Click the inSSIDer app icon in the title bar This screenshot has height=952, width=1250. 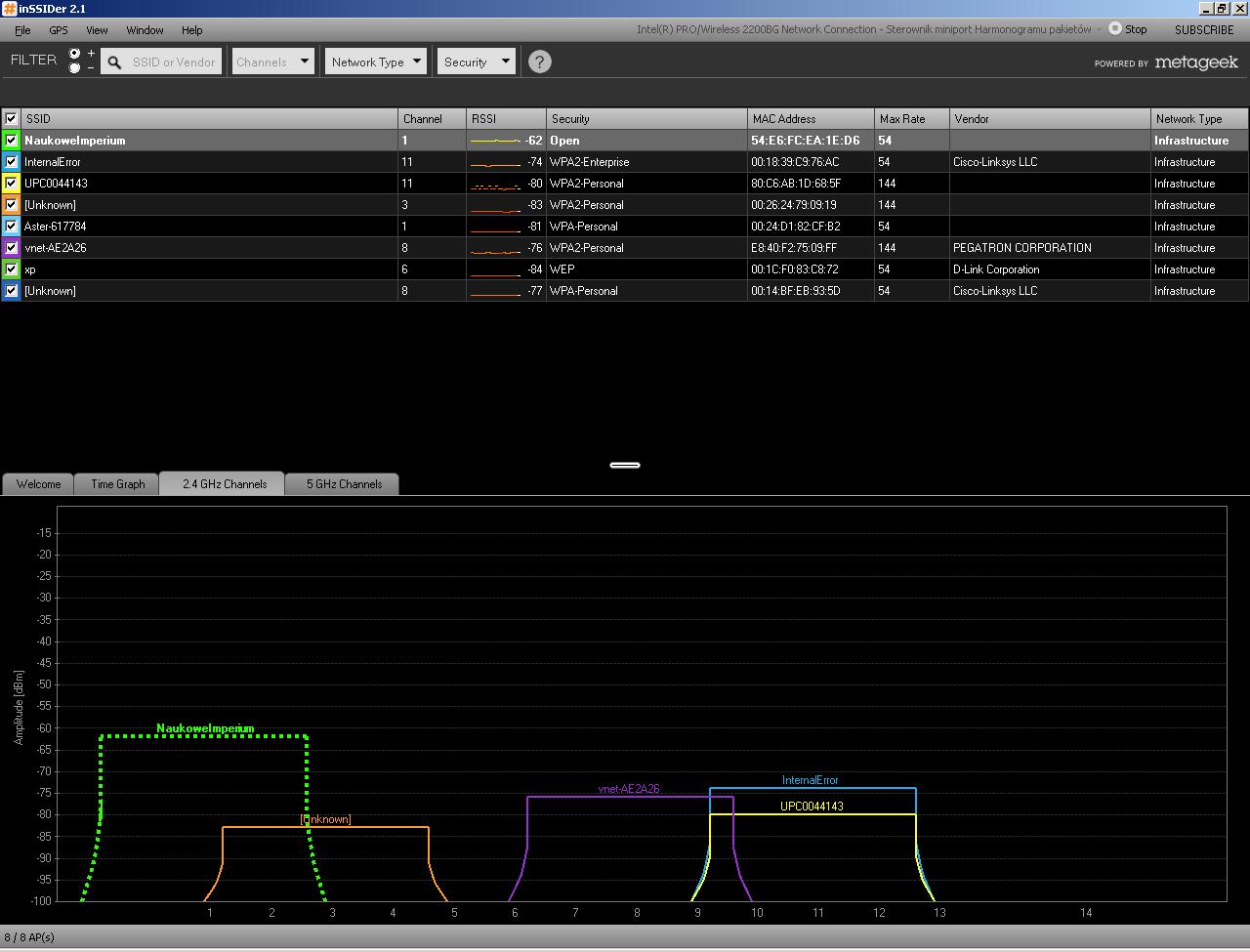coord(9,9)
